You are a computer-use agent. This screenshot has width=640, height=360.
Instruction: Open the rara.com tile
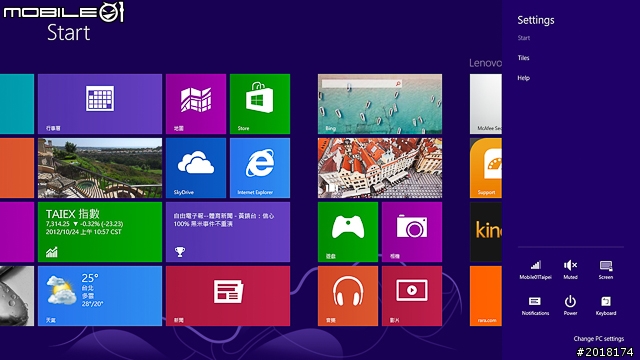[x=486, y=296]
